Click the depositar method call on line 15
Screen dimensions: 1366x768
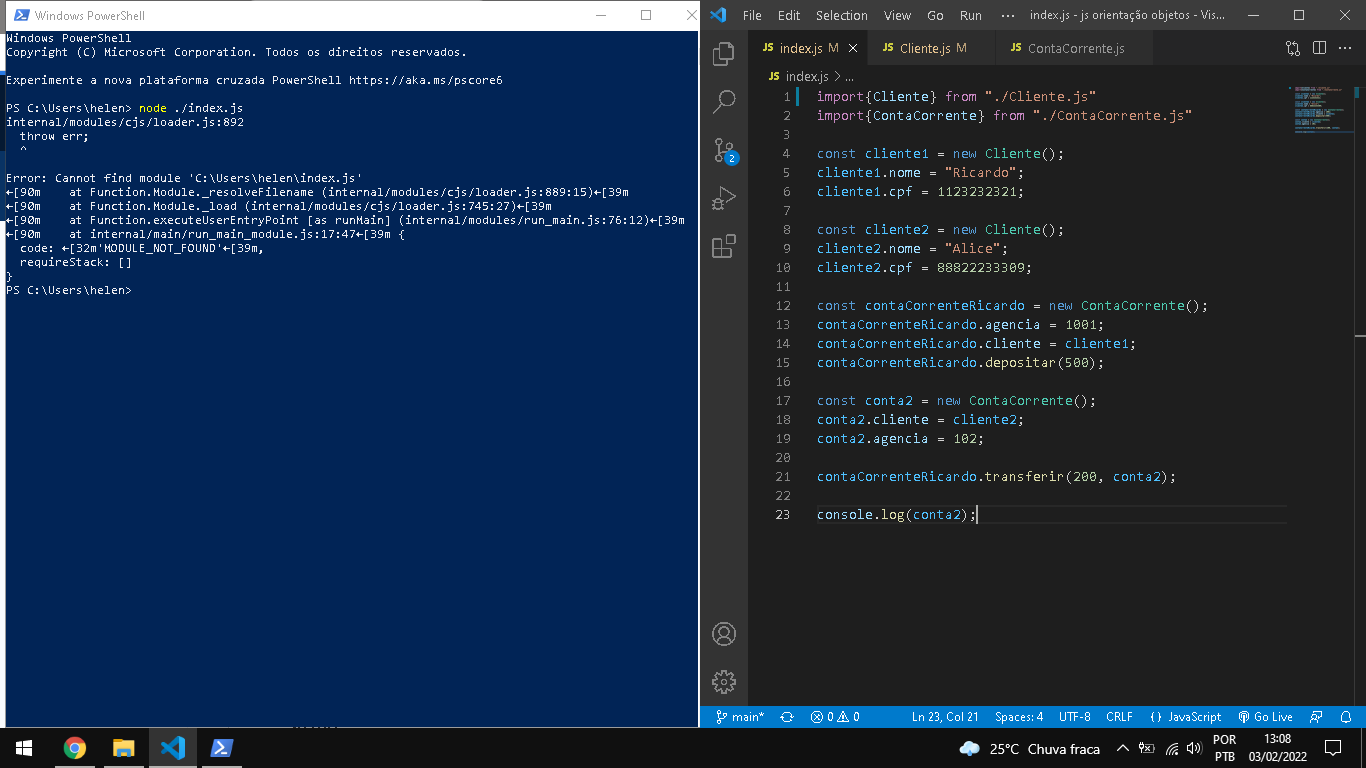tap(1020, 363)
